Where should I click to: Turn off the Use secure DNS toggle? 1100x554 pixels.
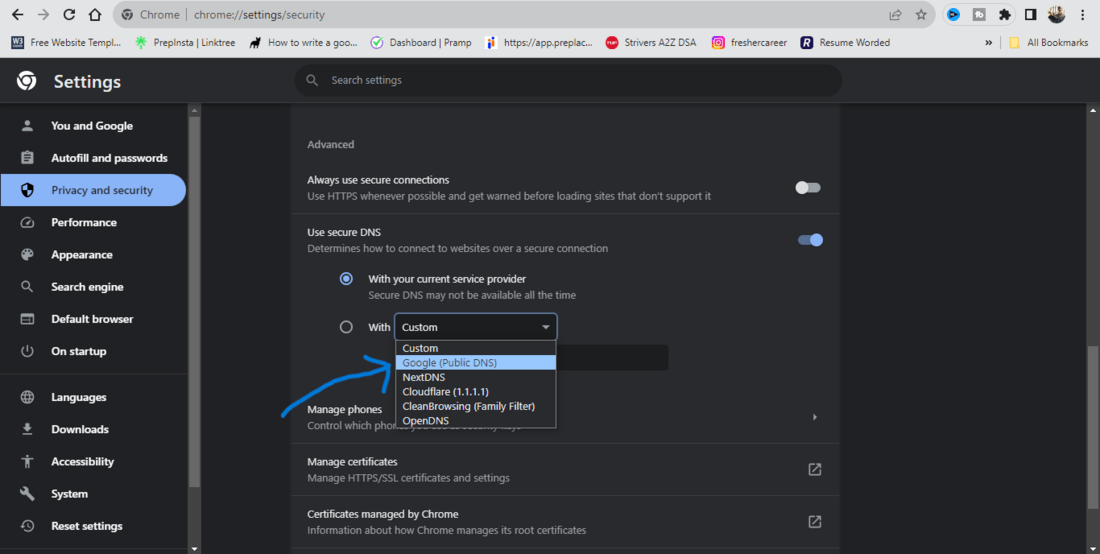810,240
